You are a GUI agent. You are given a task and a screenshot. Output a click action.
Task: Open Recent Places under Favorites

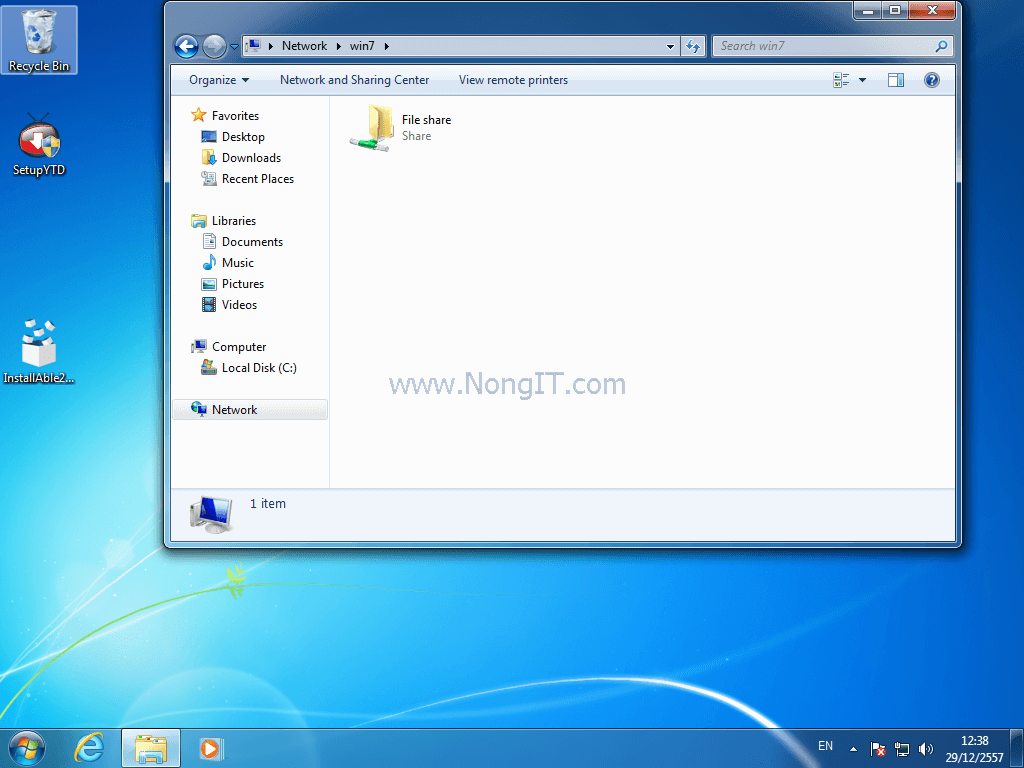click(257, 178)
